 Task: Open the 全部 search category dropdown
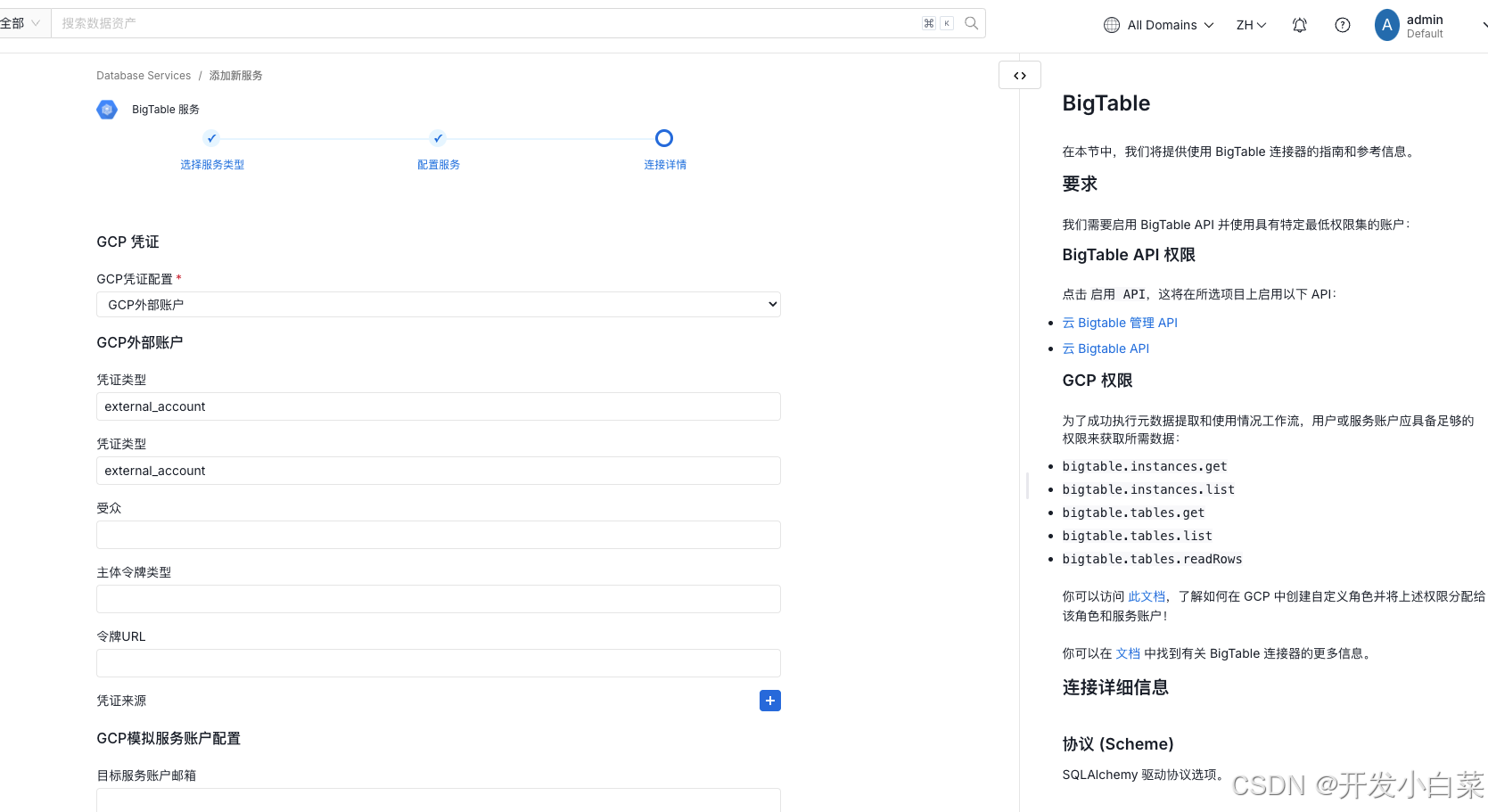[21, 23]
